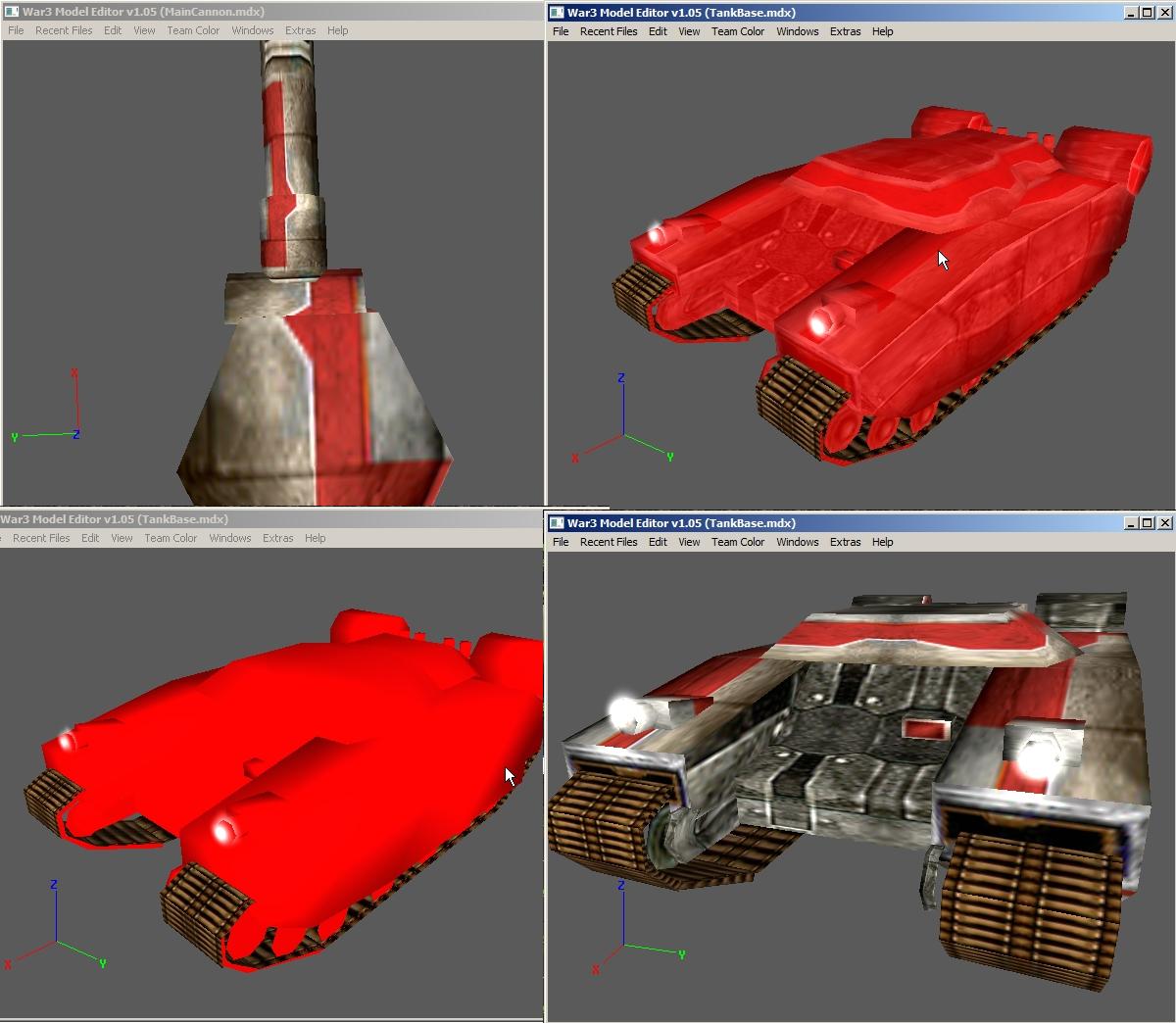The height and width of the screenshot is (1023, 1176).
Task: Open Edit menu in textured red tank window
Action: [658, 31]
